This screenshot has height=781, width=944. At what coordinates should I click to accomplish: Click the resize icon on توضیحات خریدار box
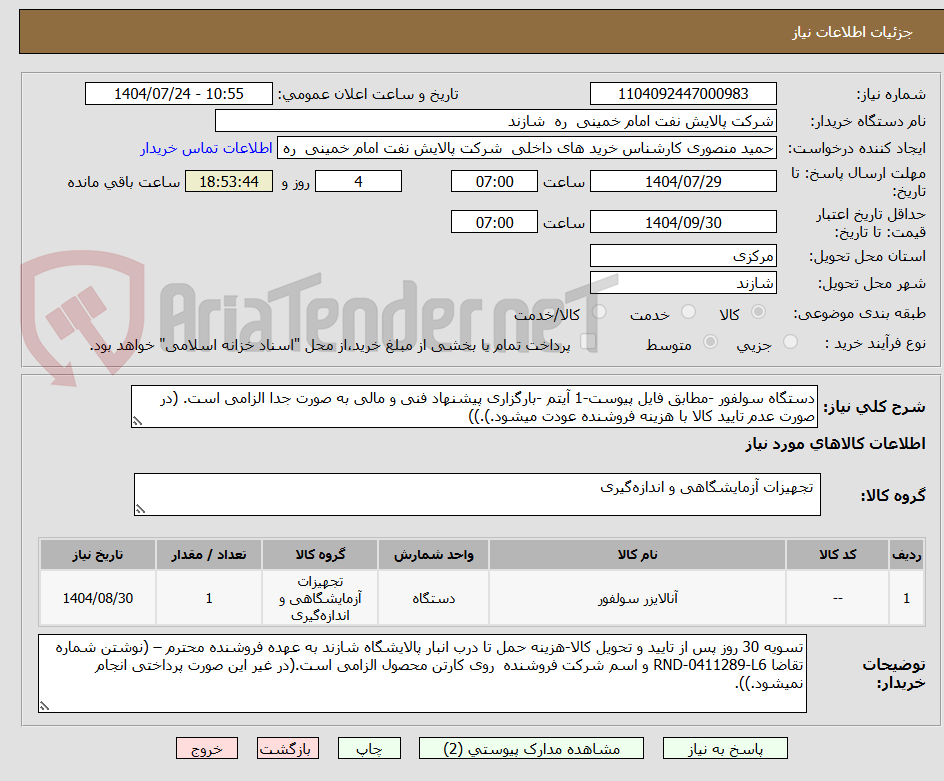click(46, 707)
